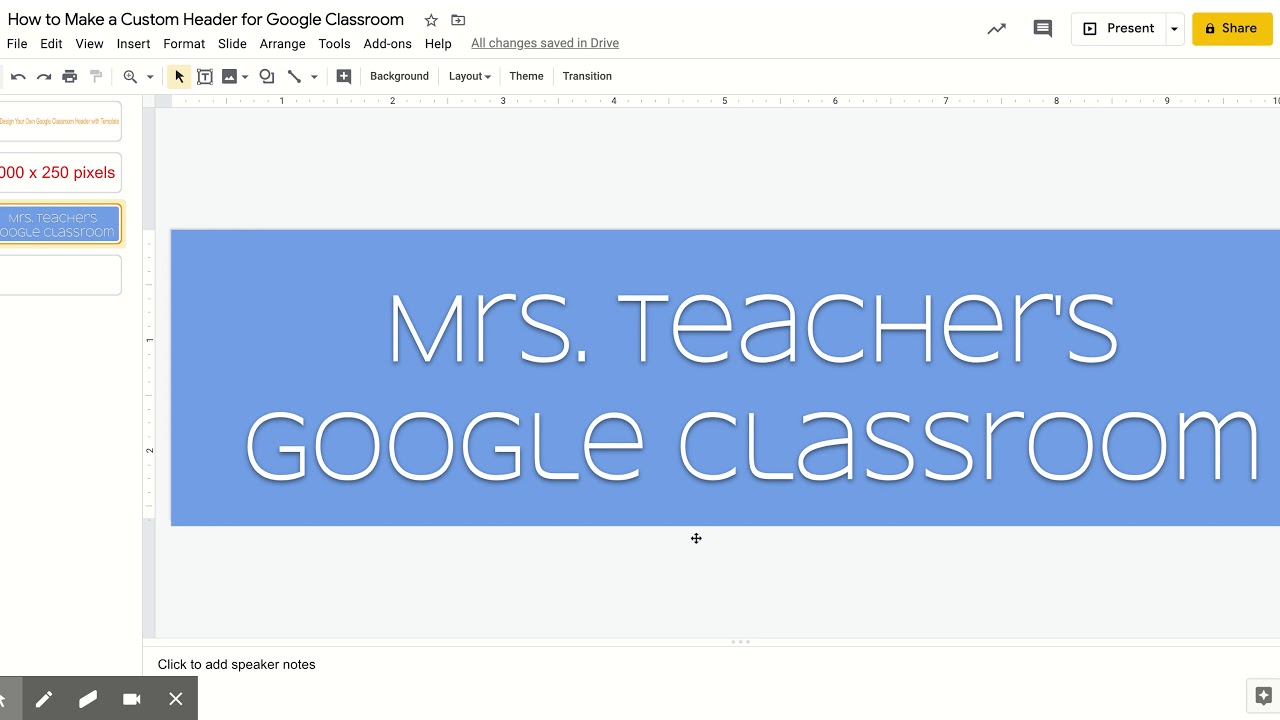Click the Print icon
Screen dimensions: 1280x720
pyautogui.click(x=69, y=76)
